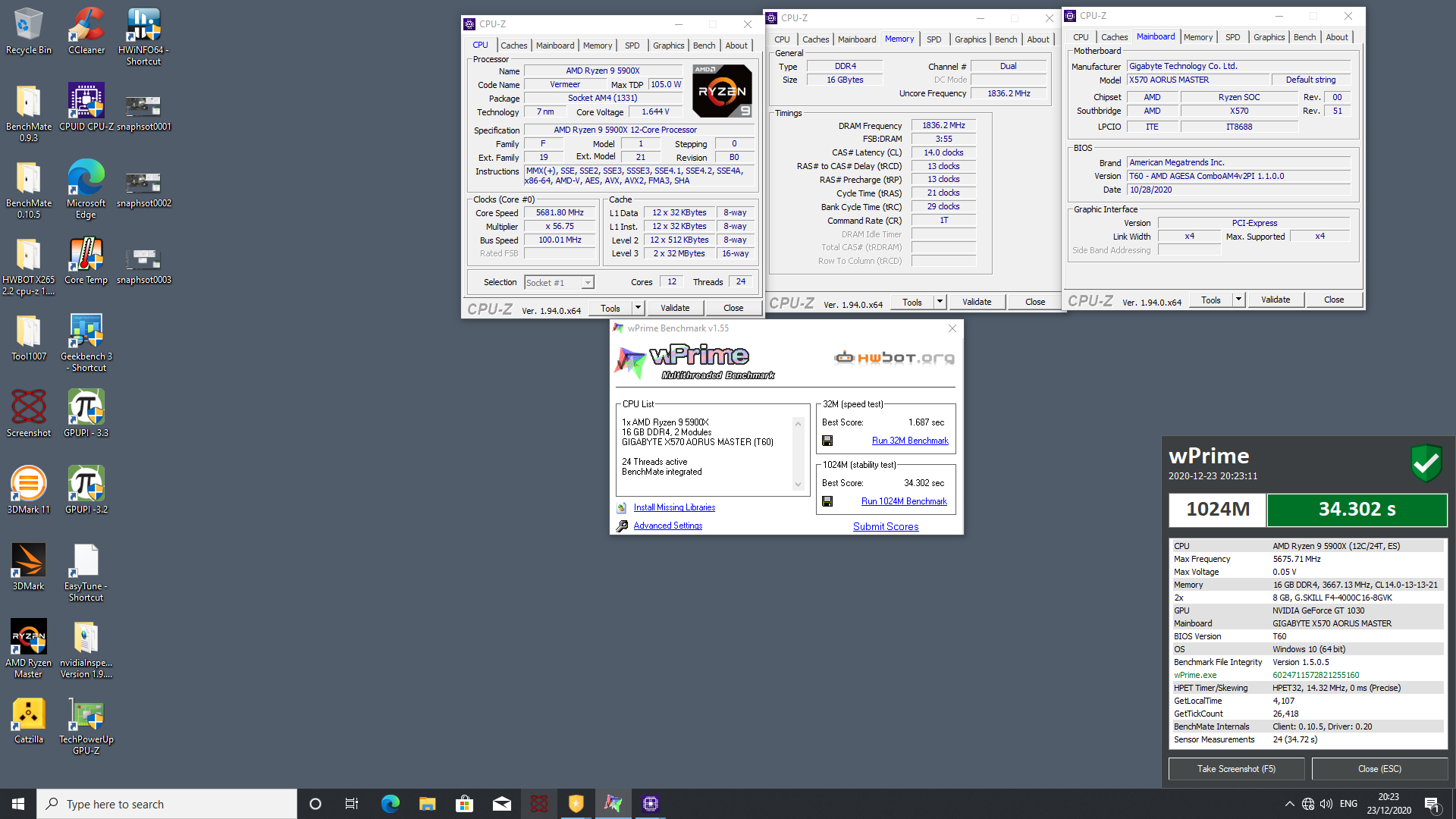Expand the Tools arrow in the Memory tab window
This screenshot has width=1456, height=819.
[940, 302]
